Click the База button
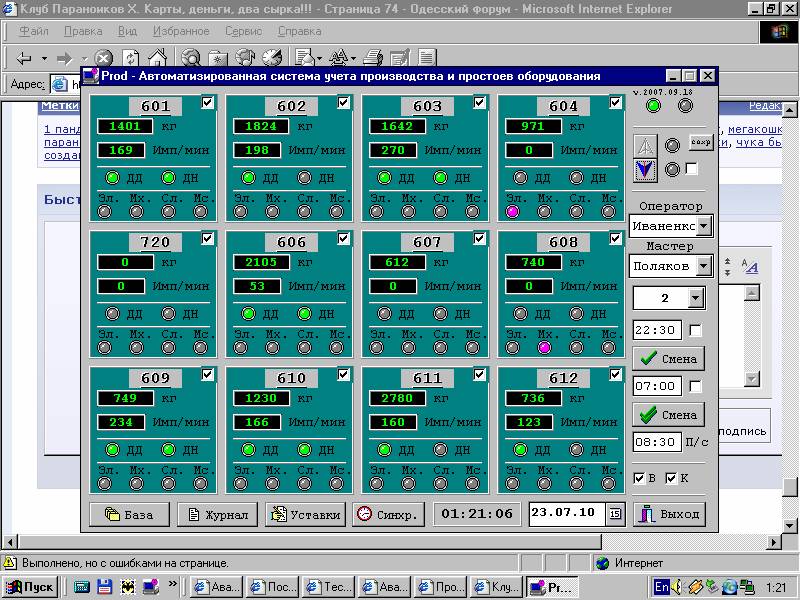800x600 pixels. (x=129, y=514)
